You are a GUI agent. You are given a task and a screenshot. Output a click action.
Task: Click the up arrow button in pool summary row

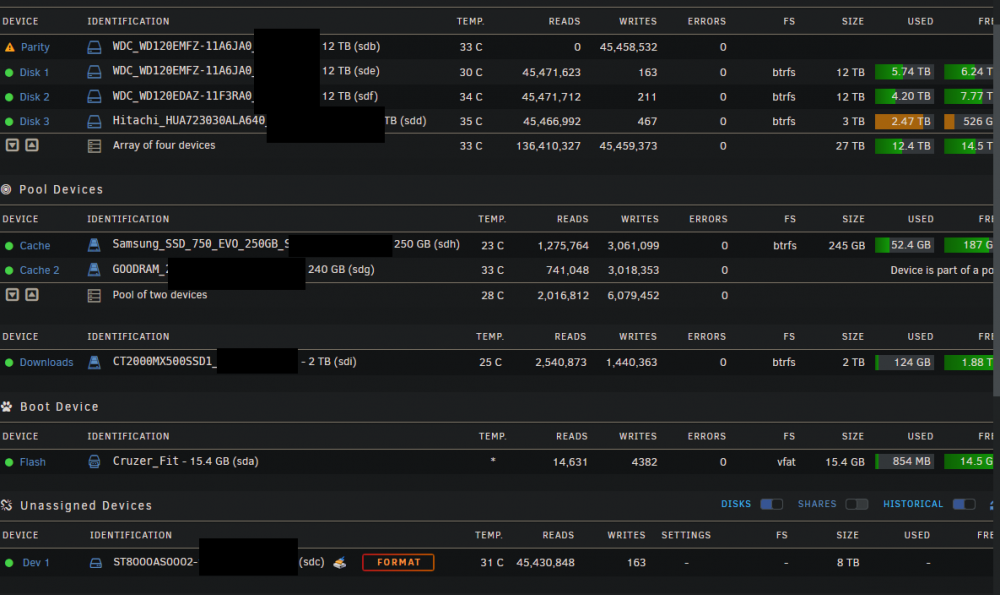[32, 295]
